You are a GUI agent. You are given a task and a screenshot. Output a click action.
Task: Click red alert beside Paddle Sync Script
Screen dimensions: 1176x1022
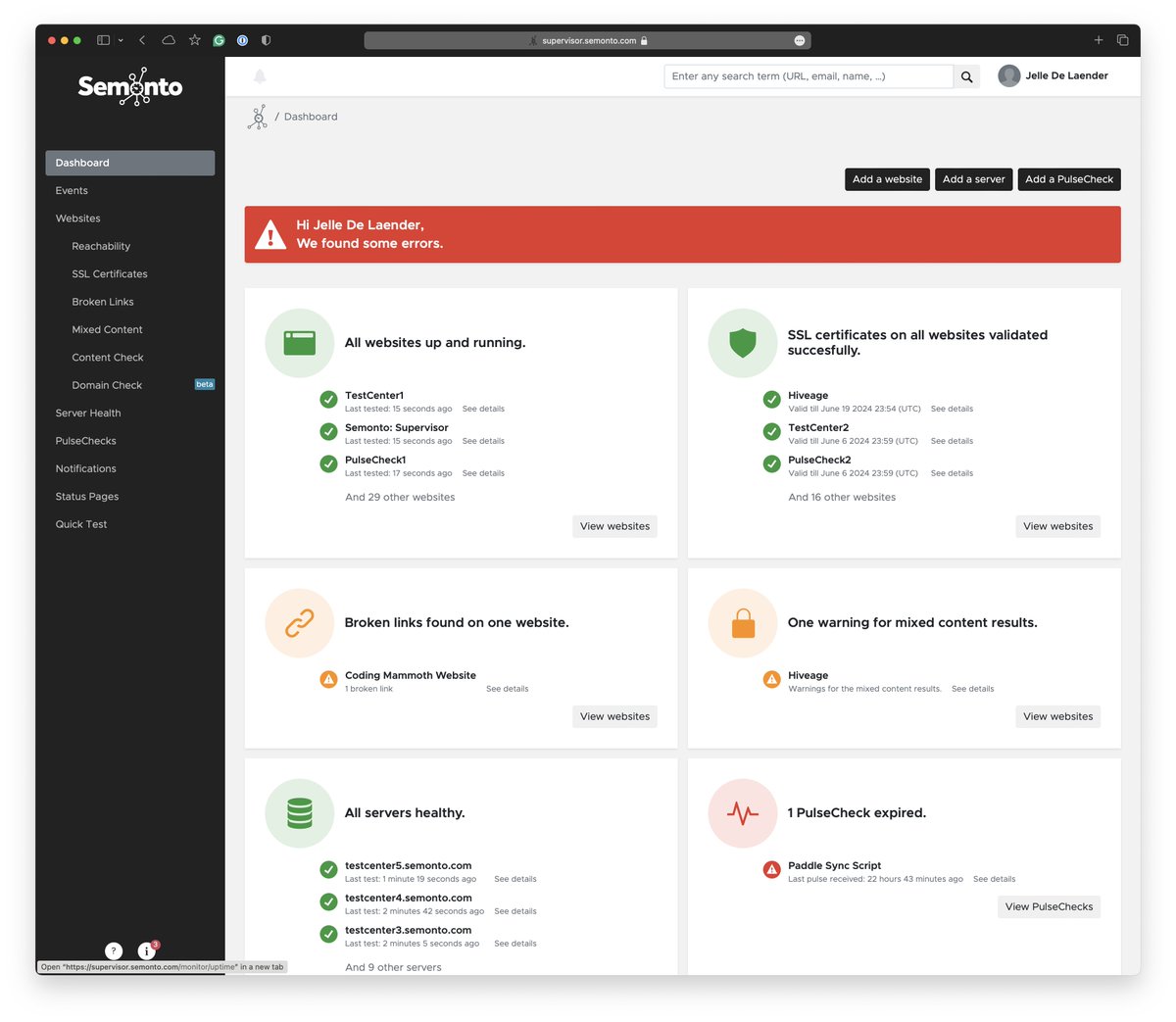[772, 869]
